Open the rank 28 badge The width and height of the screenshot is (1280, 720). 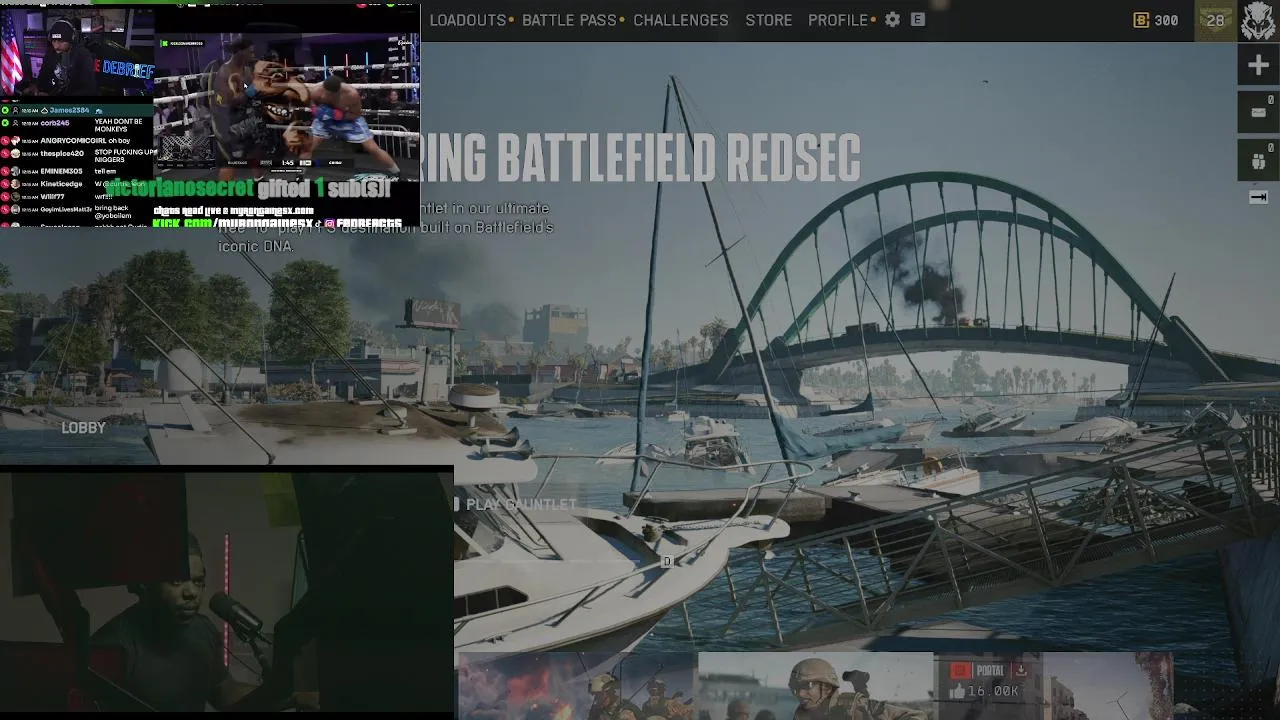tap(1215, 20)
